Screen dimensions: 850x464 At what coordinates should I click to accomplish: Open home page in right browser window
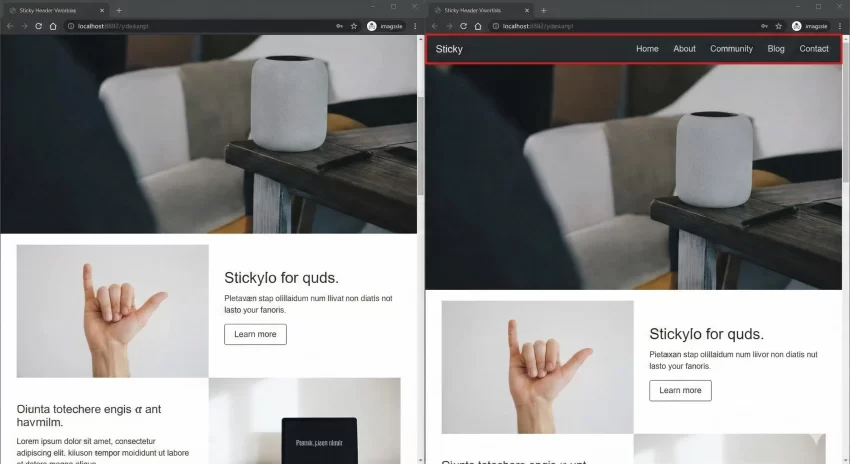click(478, 26)
